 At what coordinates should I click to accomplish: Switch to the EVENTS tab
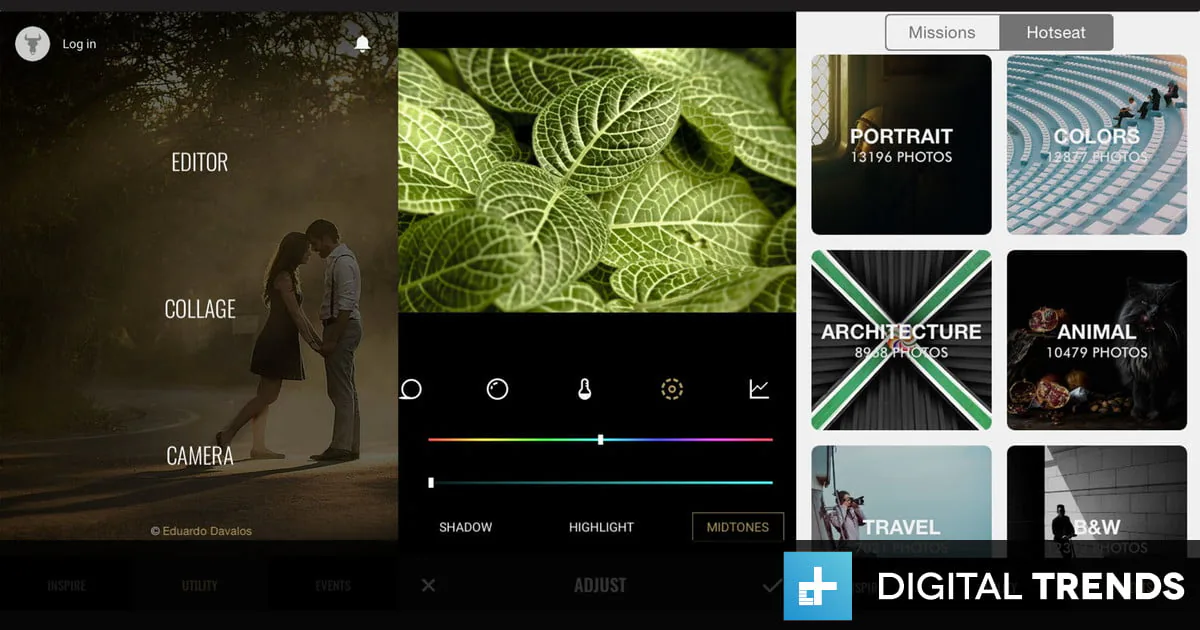click(x=332, y=585)
